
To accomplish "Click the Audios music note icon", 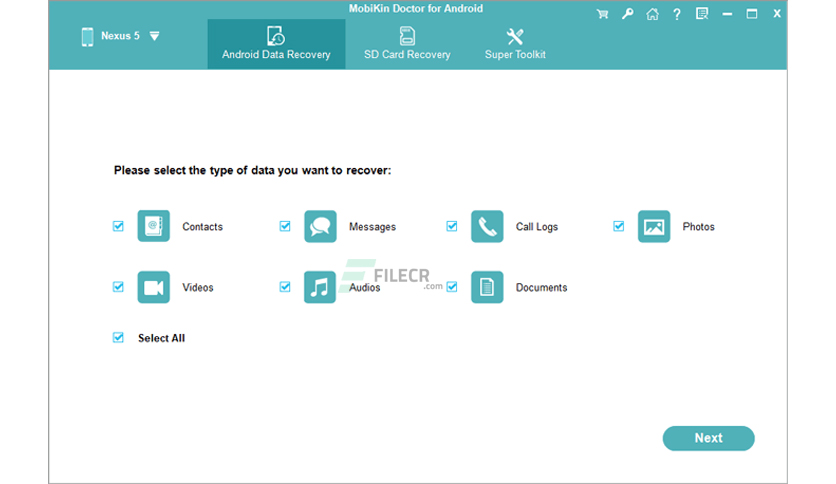I will 320,287.
